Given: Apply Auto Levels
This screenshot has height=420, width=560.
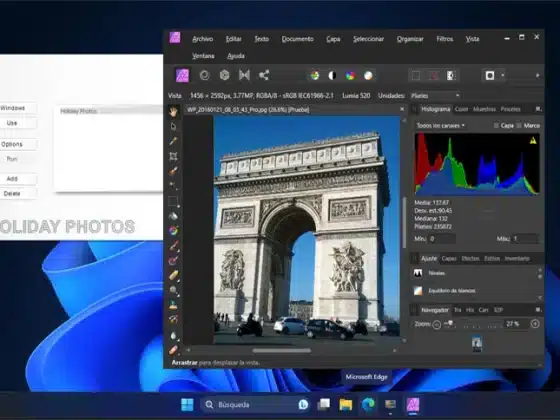Looking at the screenshot, I should (x=315, y=76).
